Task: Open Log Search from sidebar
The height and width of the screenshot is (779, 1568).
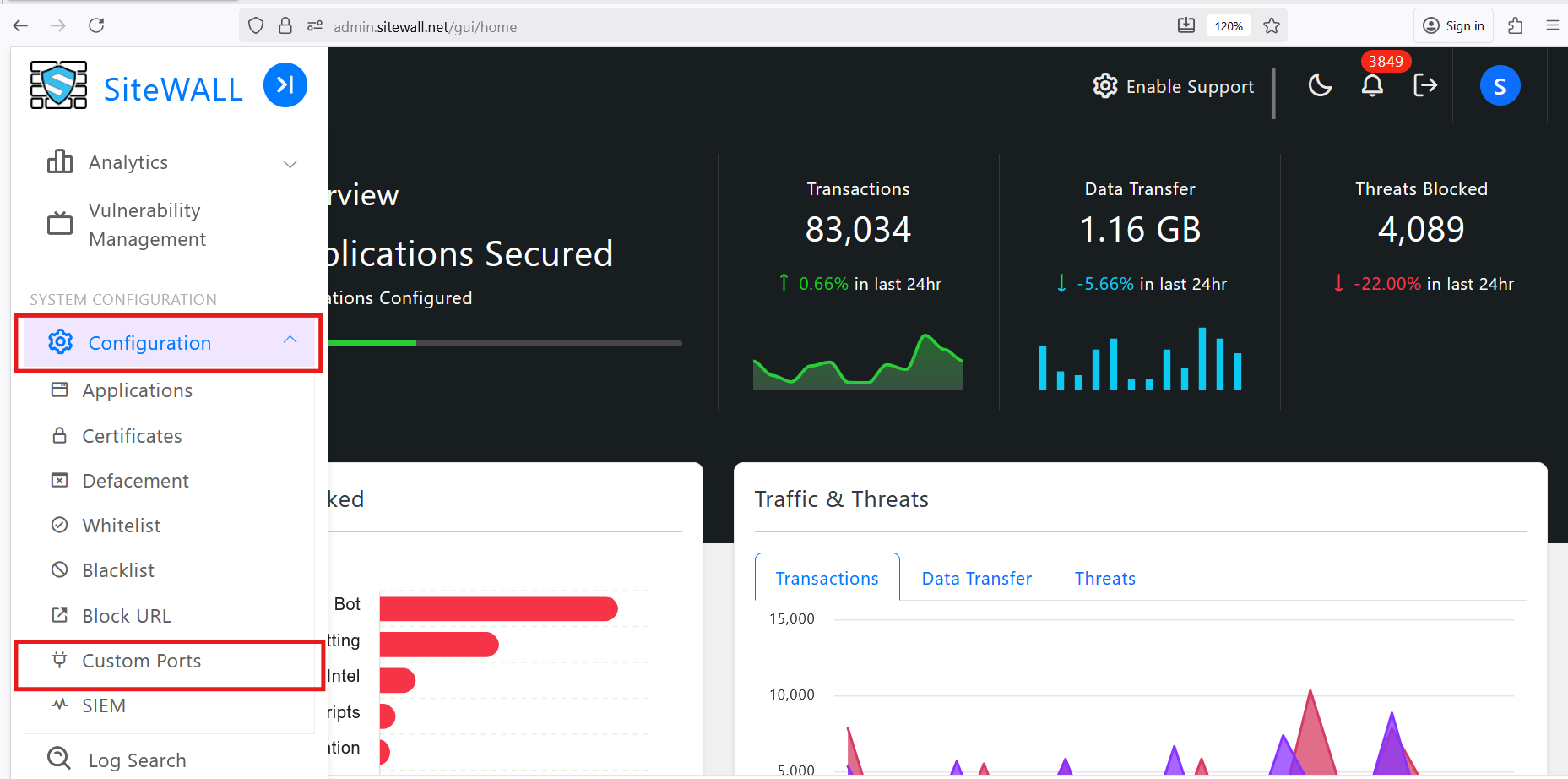Action: pyautogui.click(x=137, y=760)
